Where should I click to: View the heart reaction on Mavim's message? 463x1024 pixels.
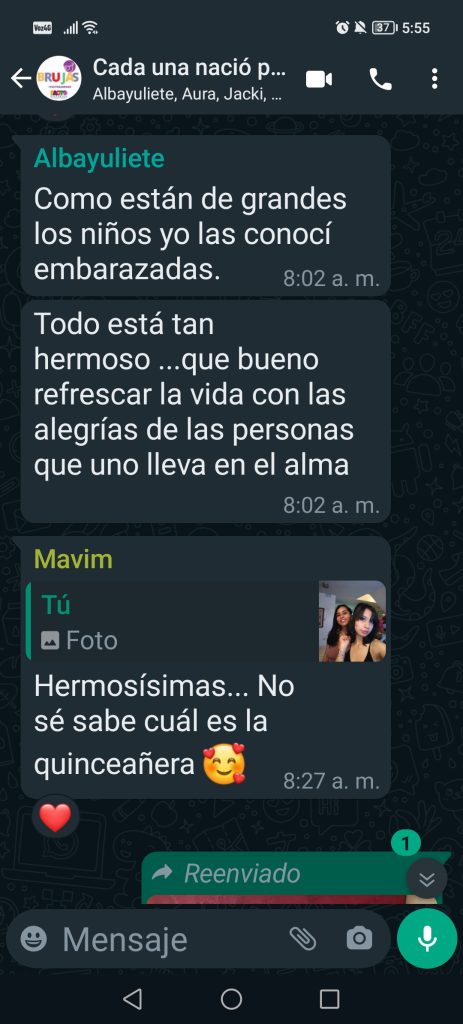56,818
